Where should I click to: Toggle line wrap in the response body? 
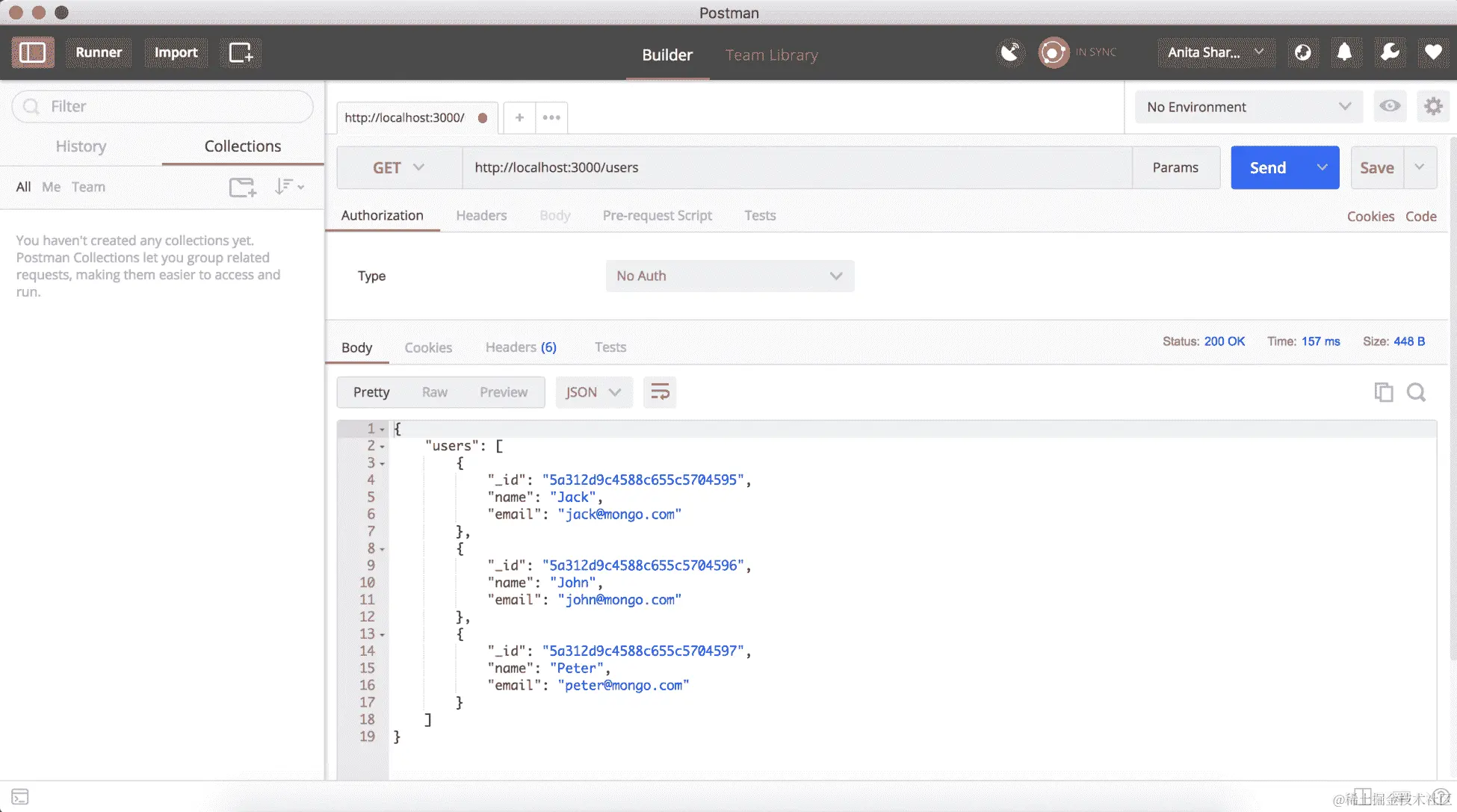pyautogui.click(x=660, y=392)
